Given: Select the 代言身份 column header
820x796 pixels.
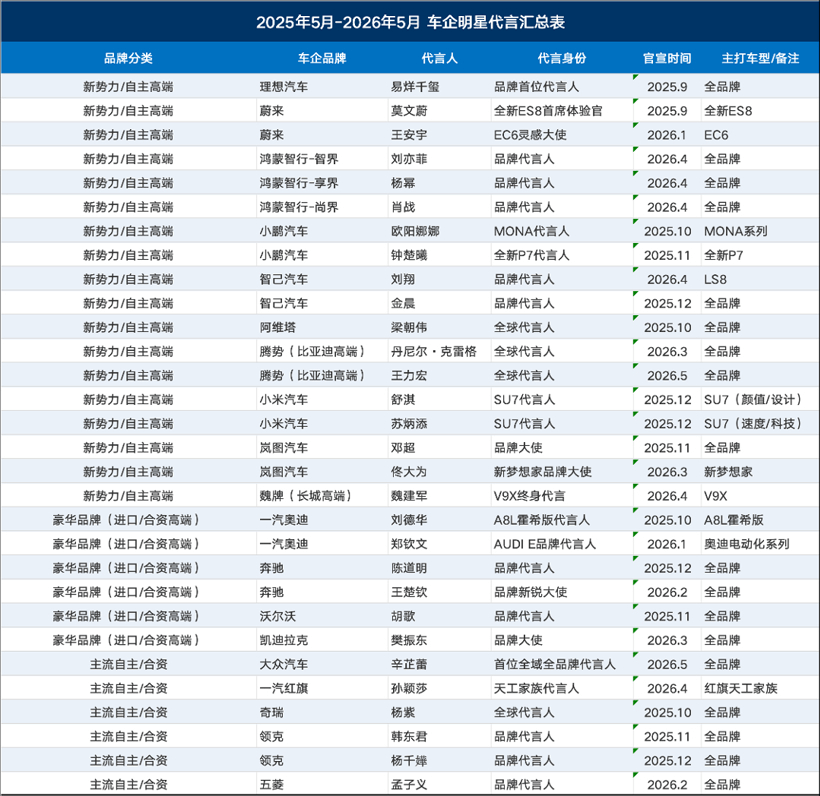Looking at the screenshot, I should pos(562,58).
